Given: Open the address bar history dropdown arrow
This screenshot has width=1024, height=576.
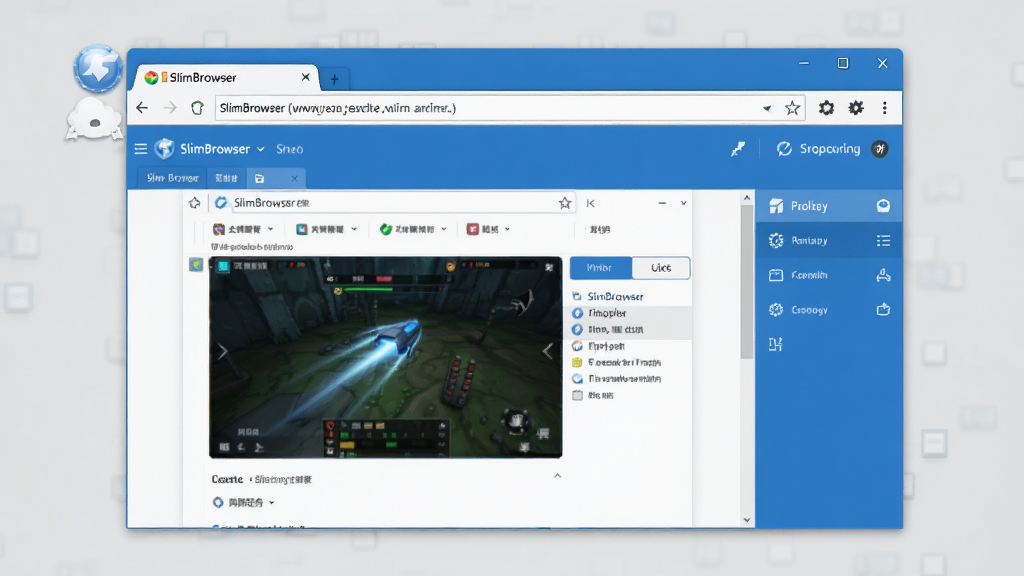Looking at the screenshot, I should (767, 108).
